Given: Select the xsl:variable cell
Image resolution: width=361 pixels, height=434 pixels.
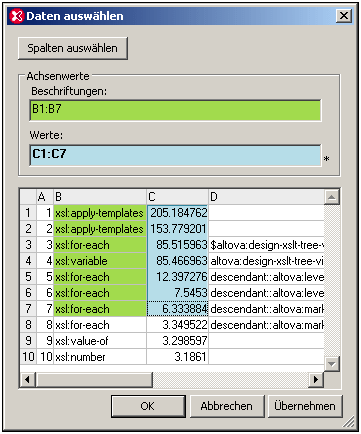Looking at the screenshot, I should (100, 261).
